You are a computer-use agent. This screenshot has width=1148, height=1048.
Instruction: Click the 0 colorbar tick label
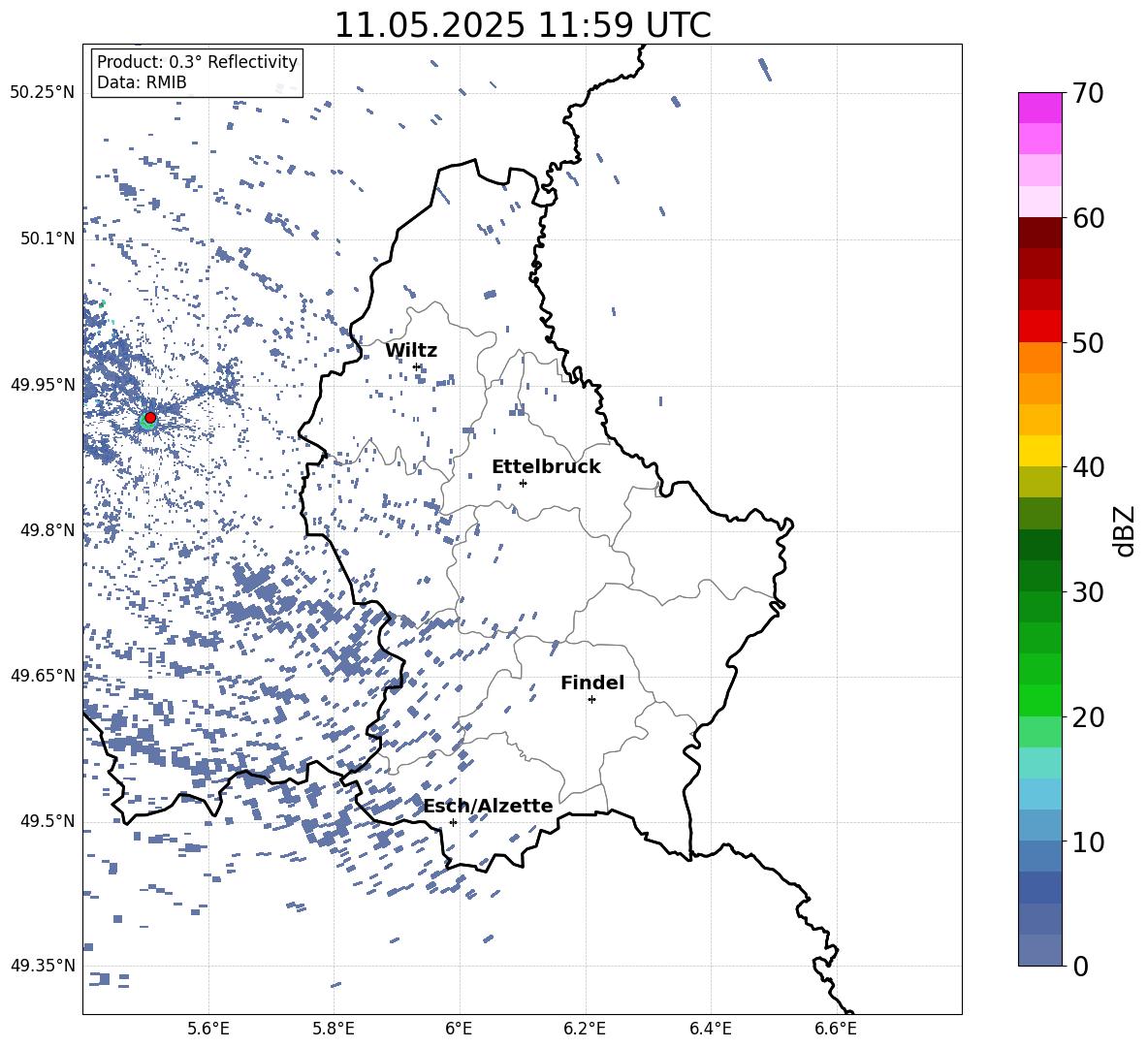[1080, 966]
